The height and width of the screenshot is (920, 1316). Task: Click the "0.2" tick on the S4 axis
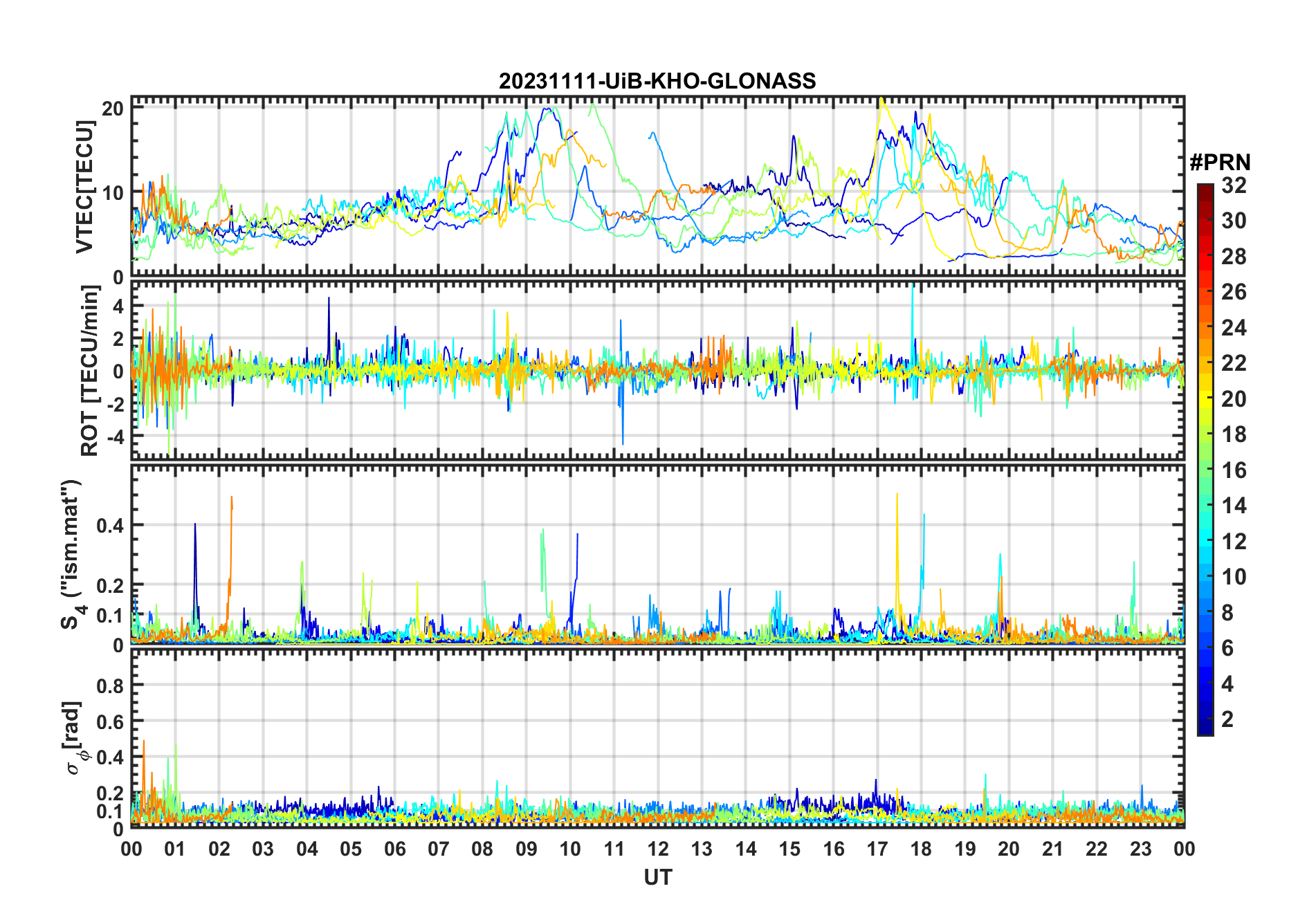[111, 585]
